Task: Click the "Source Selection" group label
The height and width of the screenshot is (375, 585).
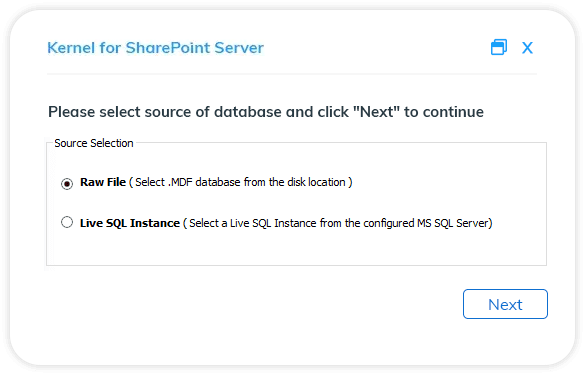Action: coord(94,143)
